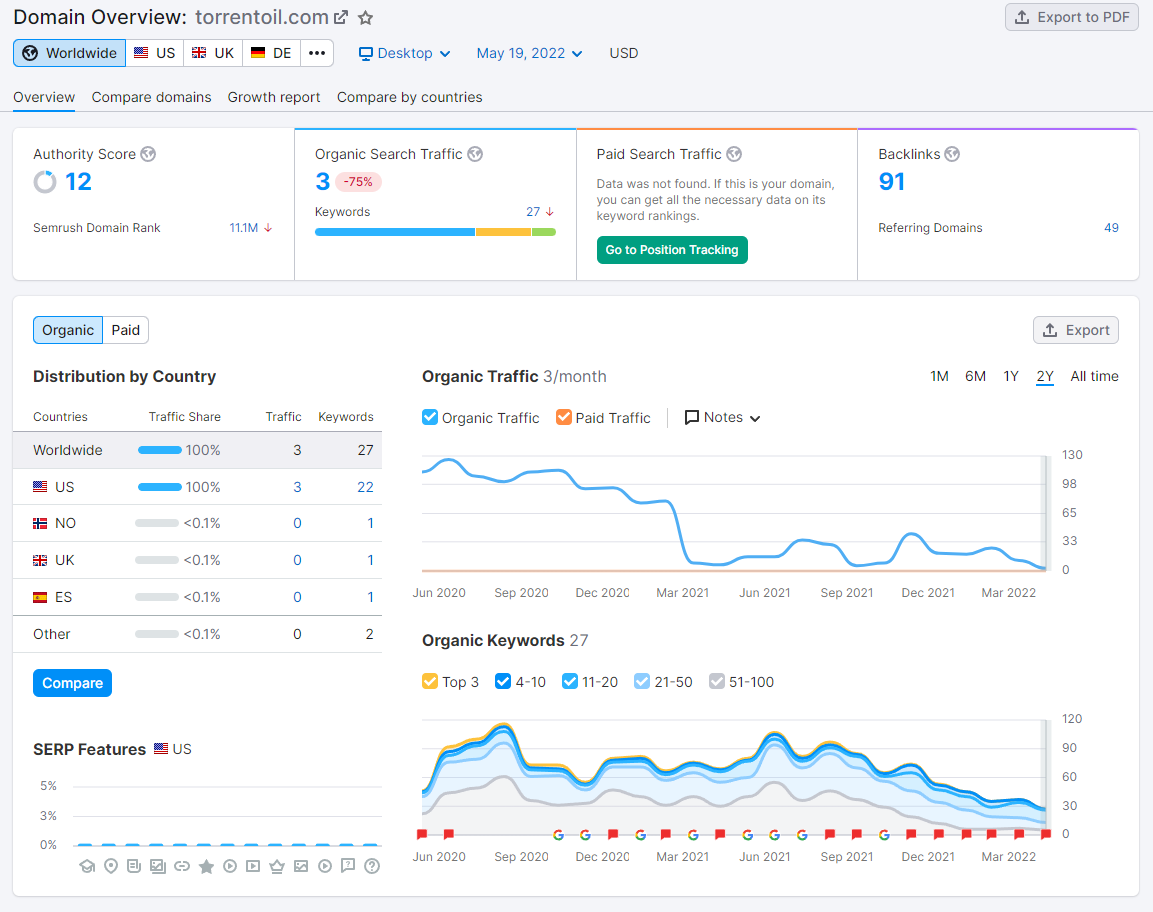Open the Compare domains tab
This screenshot has height=912, width=1153.
coord(151,97)
